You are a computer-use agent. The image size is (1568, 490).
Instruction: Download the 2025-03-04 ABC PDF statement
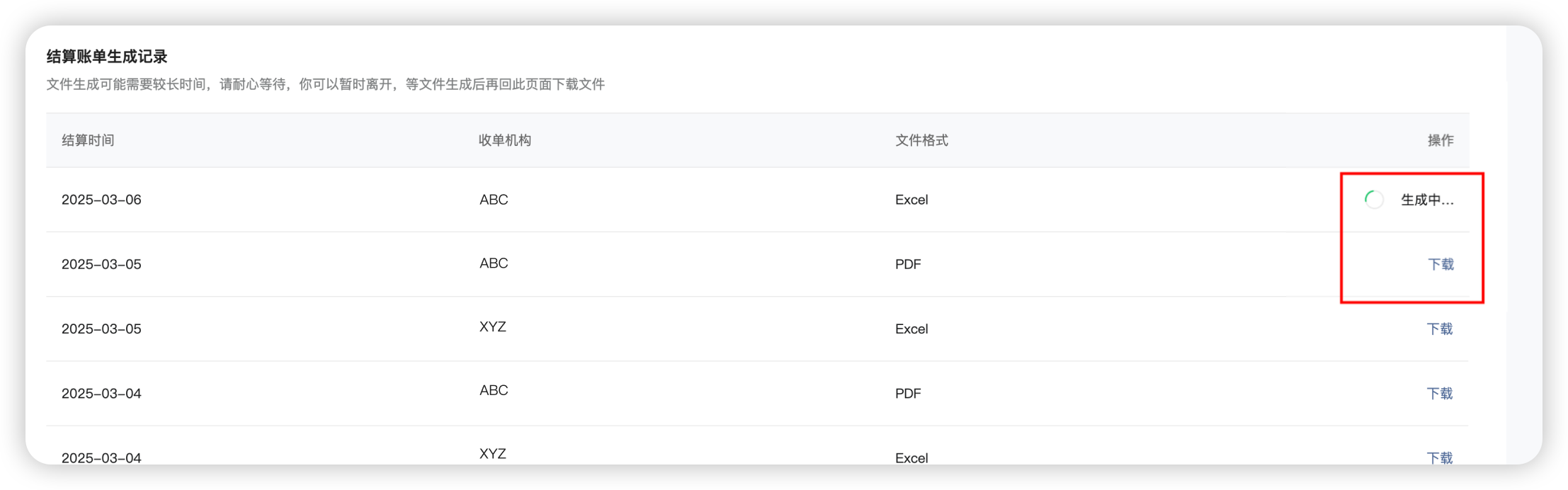(1439, 393)
